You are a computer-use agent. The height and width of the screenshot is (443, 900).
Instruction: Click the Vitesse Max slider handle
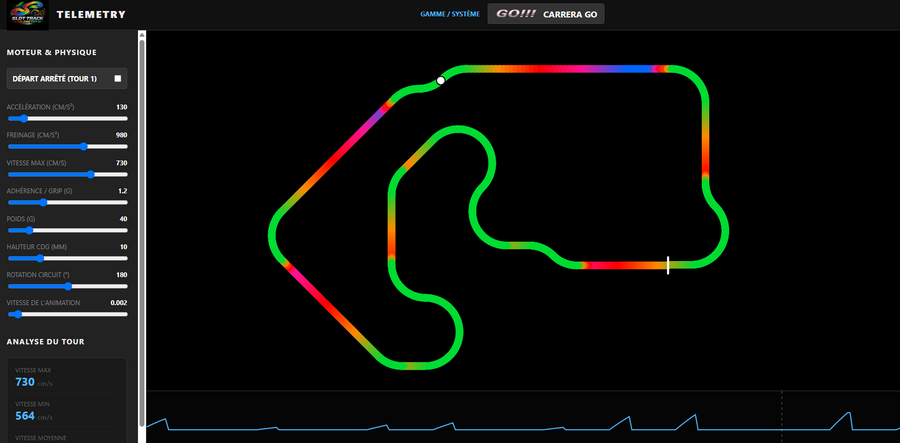point(90,174)
